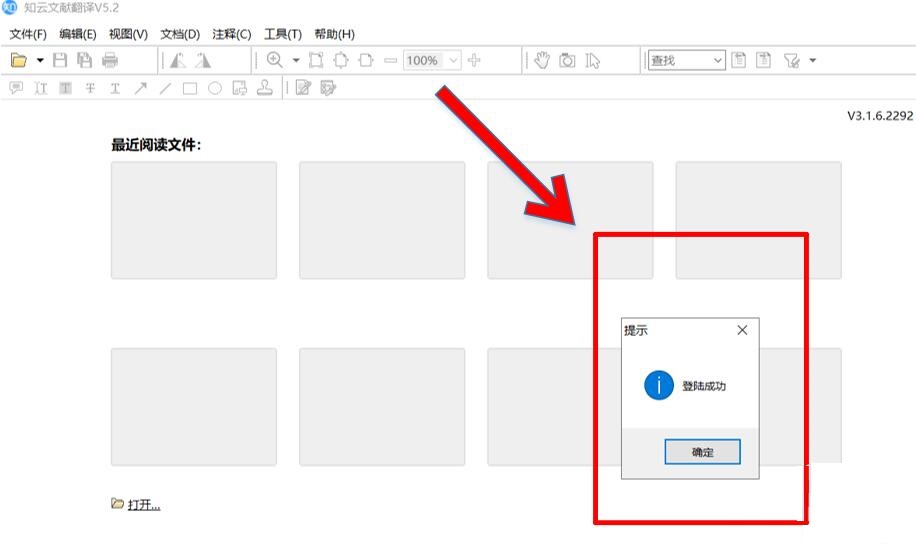
Task: Click the first recent file thumbnail
Action: click(x=193, y=220)
